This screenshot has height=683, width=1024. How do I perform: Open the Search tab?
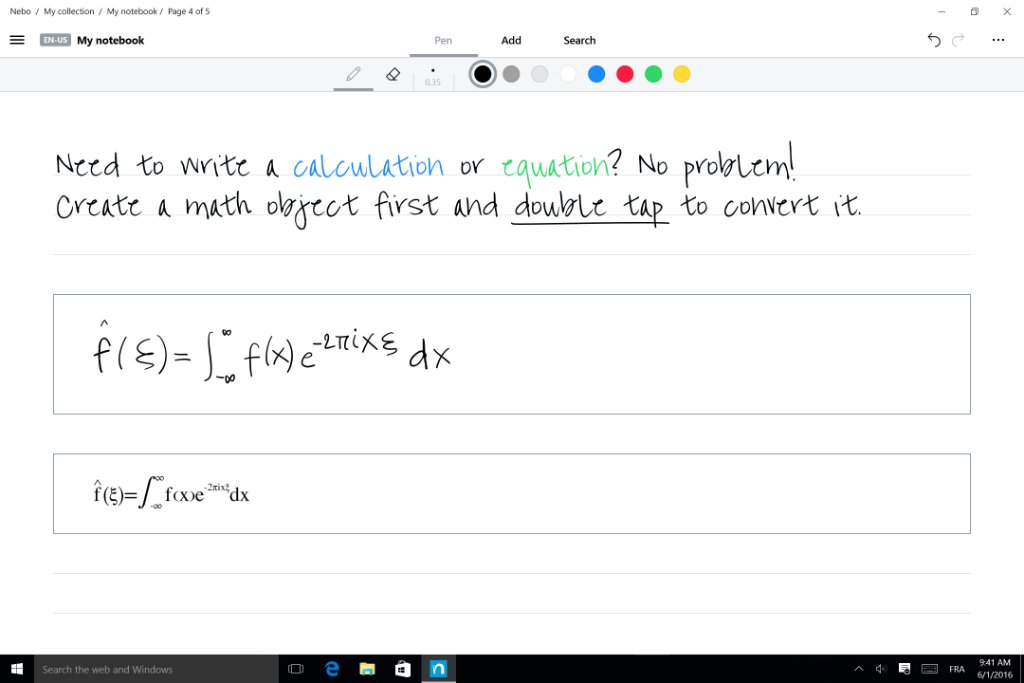point(579,40)
